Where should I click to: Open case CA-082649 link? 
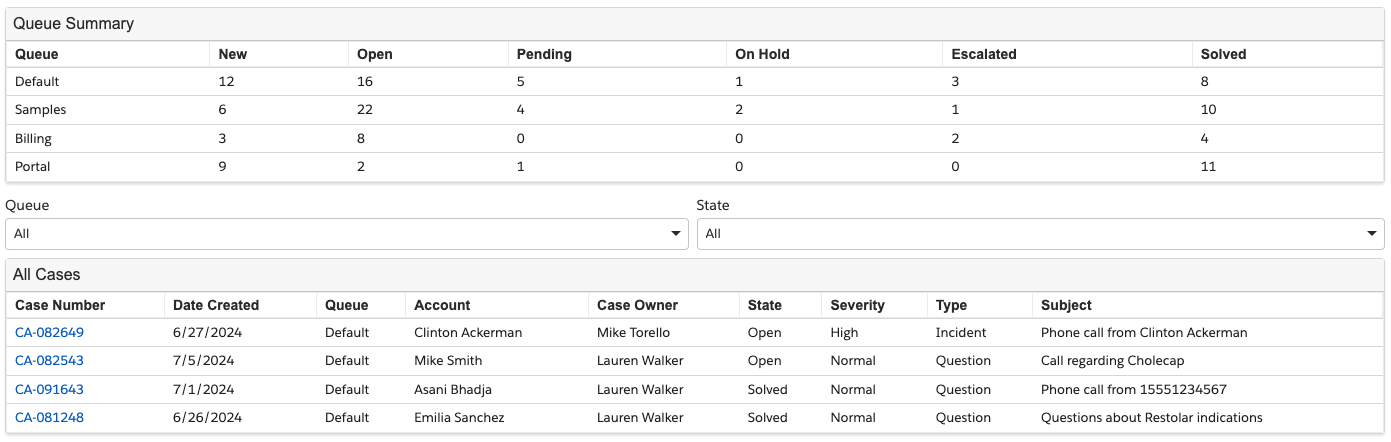click(x=49, y=333)
